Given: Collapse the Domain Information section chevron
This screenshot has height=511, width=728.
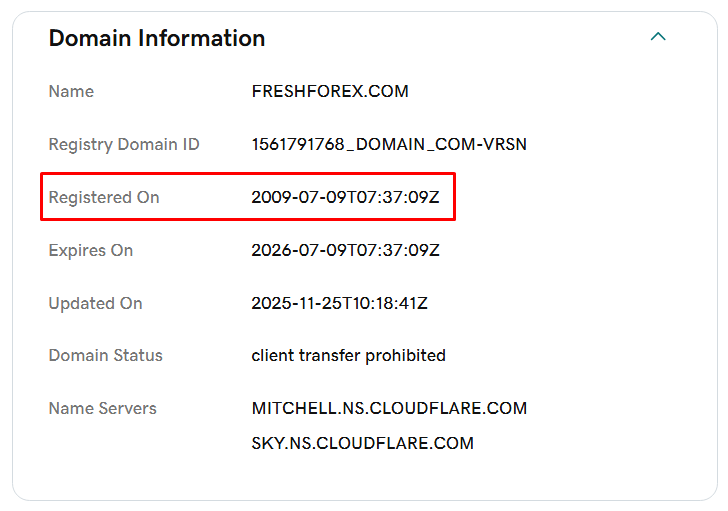Looking at the screenshot, I should tap(658, 37).
